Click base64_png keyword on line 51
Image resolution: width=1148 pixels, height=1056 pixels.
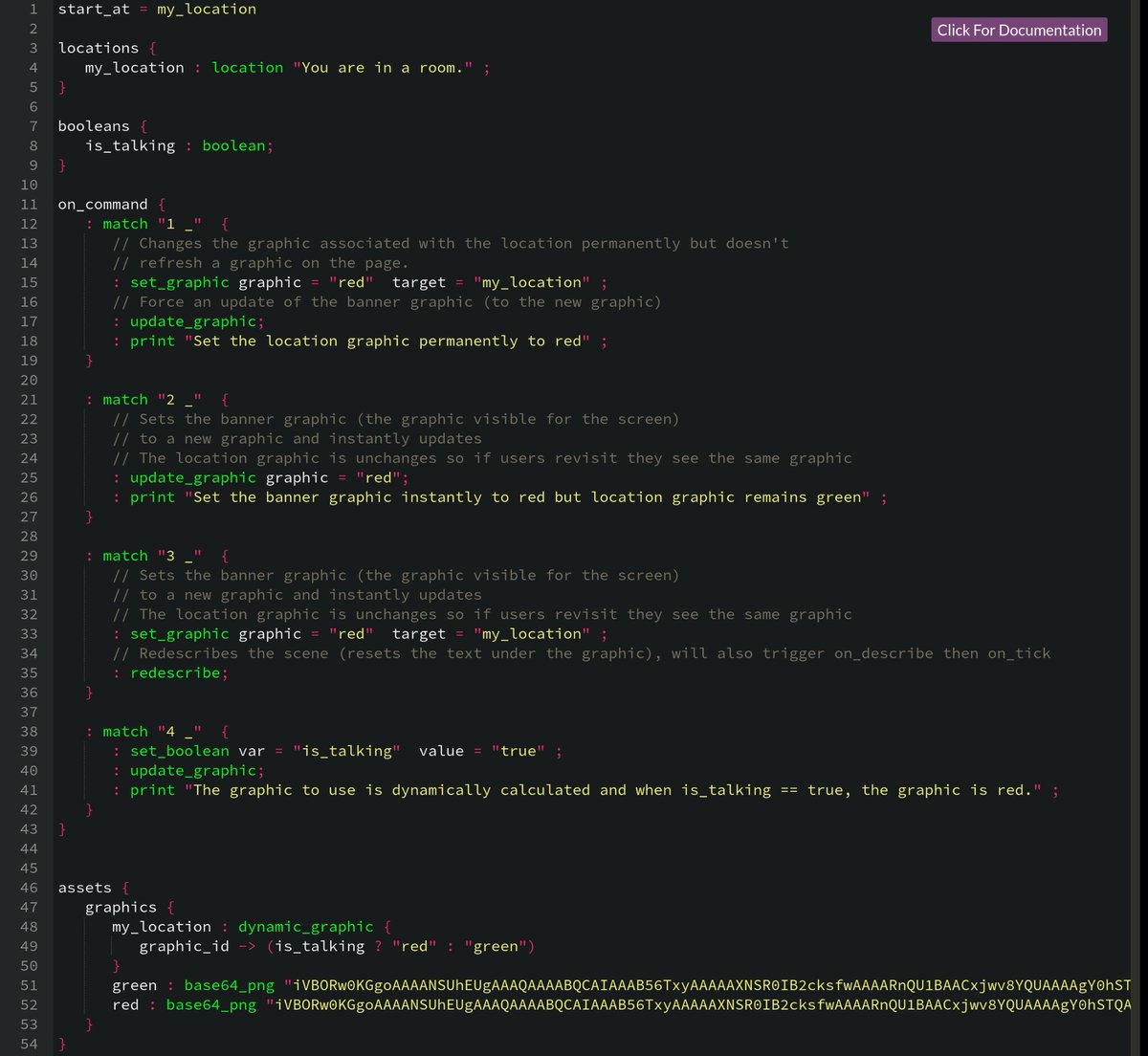tap(230, 985)
